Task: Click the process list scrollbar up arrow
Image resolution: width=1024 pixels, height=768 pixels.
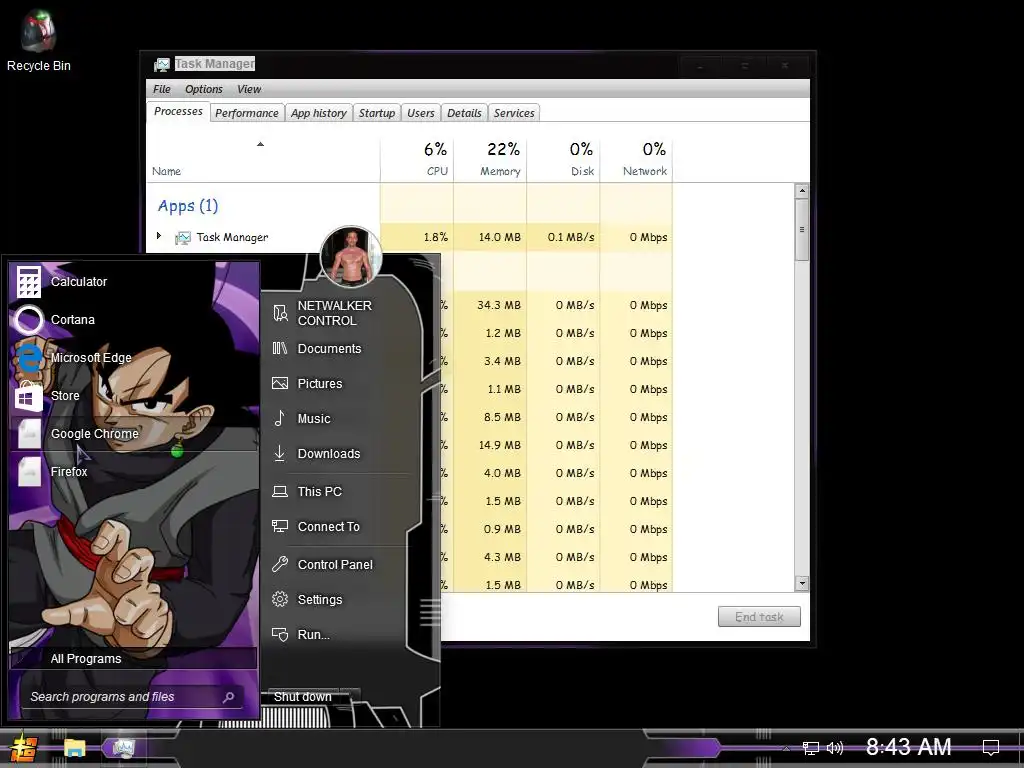Action: pyautogui.click(x=802, y=191)
